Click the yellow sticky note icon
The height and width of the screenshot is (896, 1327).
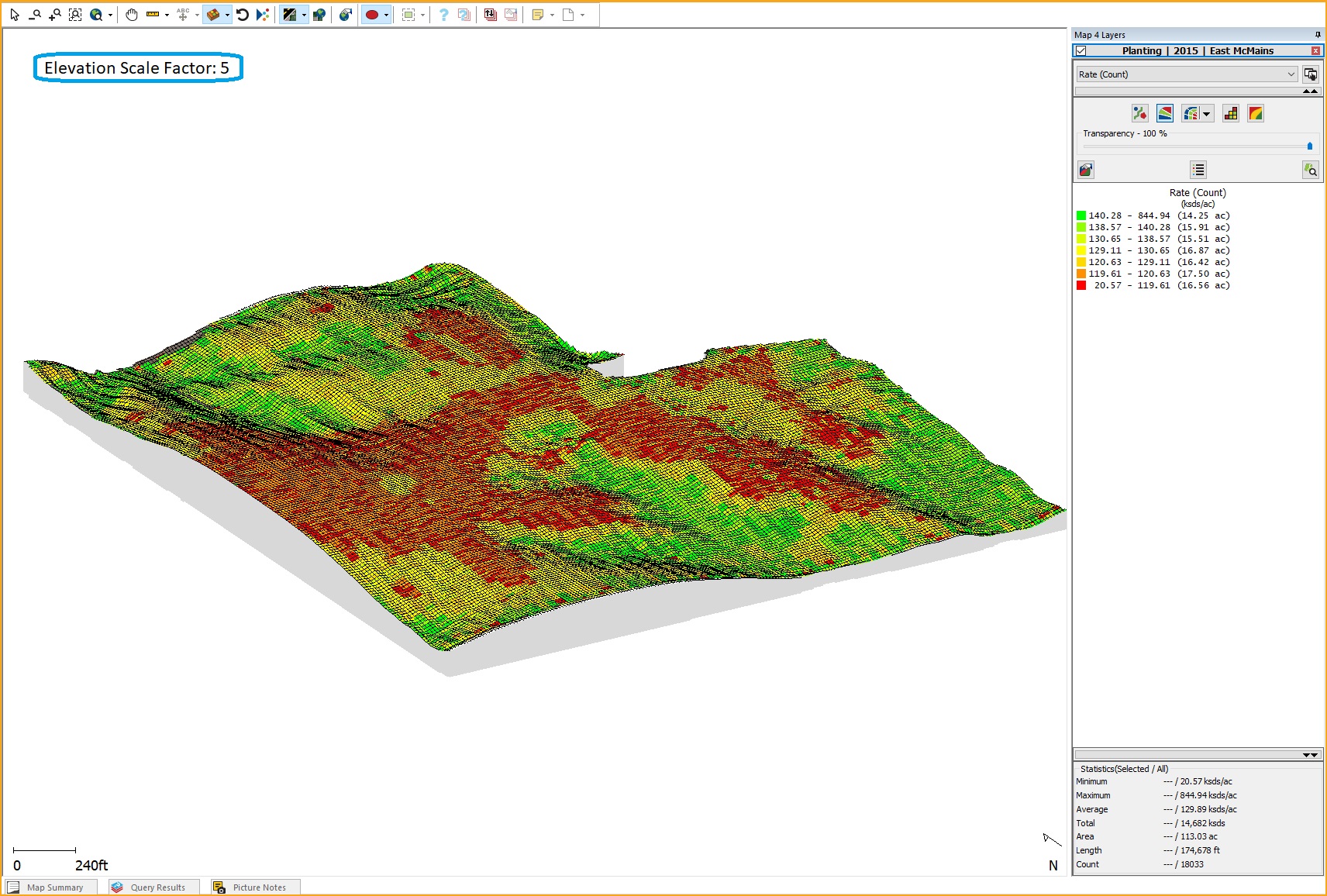(x=538, y=15)
